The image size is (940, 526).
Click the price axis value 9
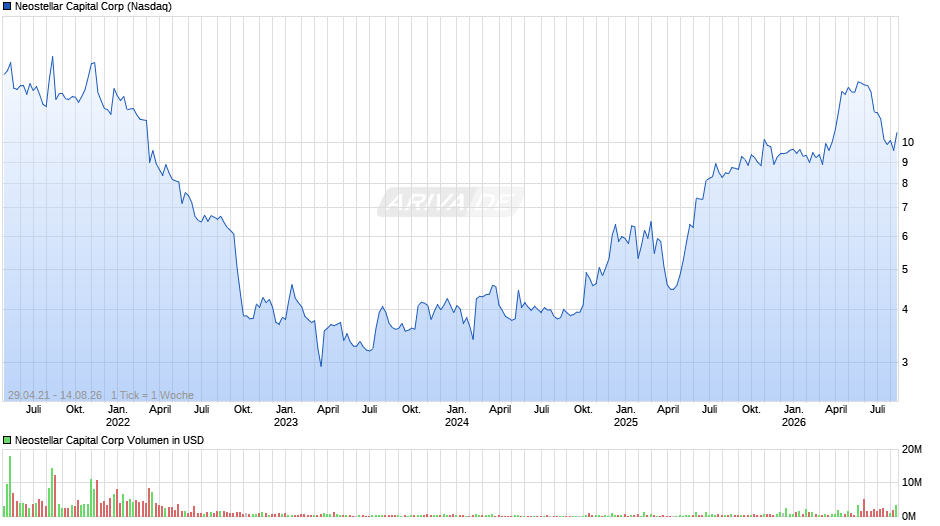tap(905, 162)
